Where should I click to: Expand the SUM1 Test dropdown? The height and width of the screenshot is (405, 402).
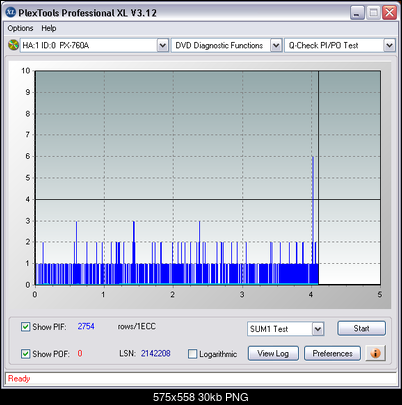click(318, 329)
